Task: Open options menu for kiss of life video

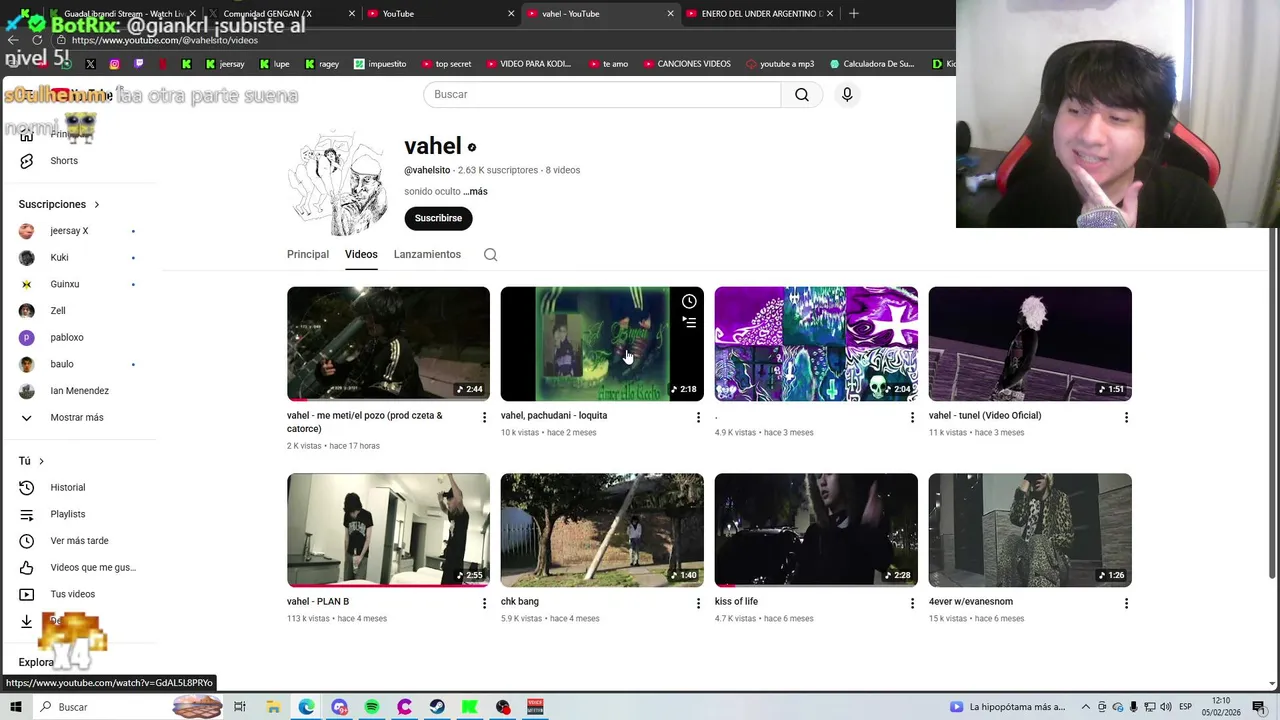Action: [912, 603]
